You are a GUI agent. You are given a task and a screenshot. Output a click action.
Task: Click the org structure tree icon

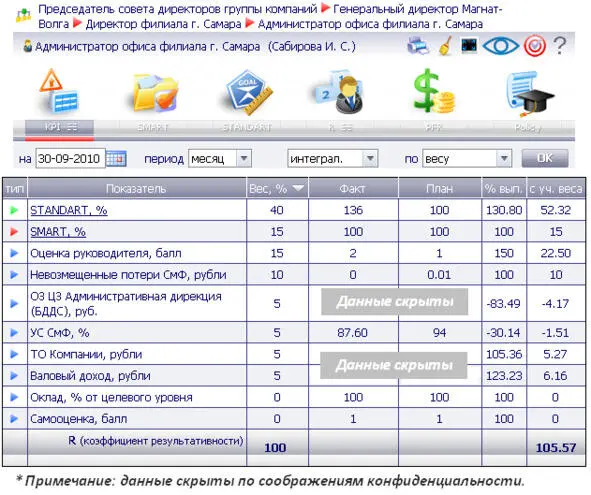[x=23, y=15]
